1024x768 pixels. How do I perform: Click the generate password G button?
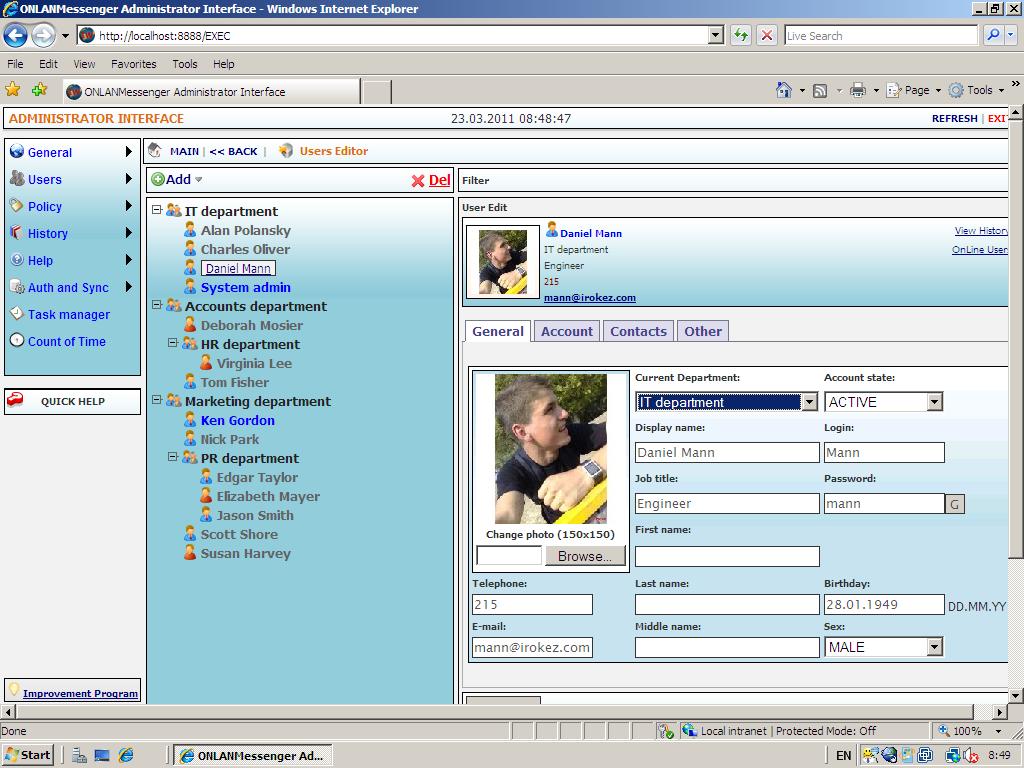(x=955, y=504)
